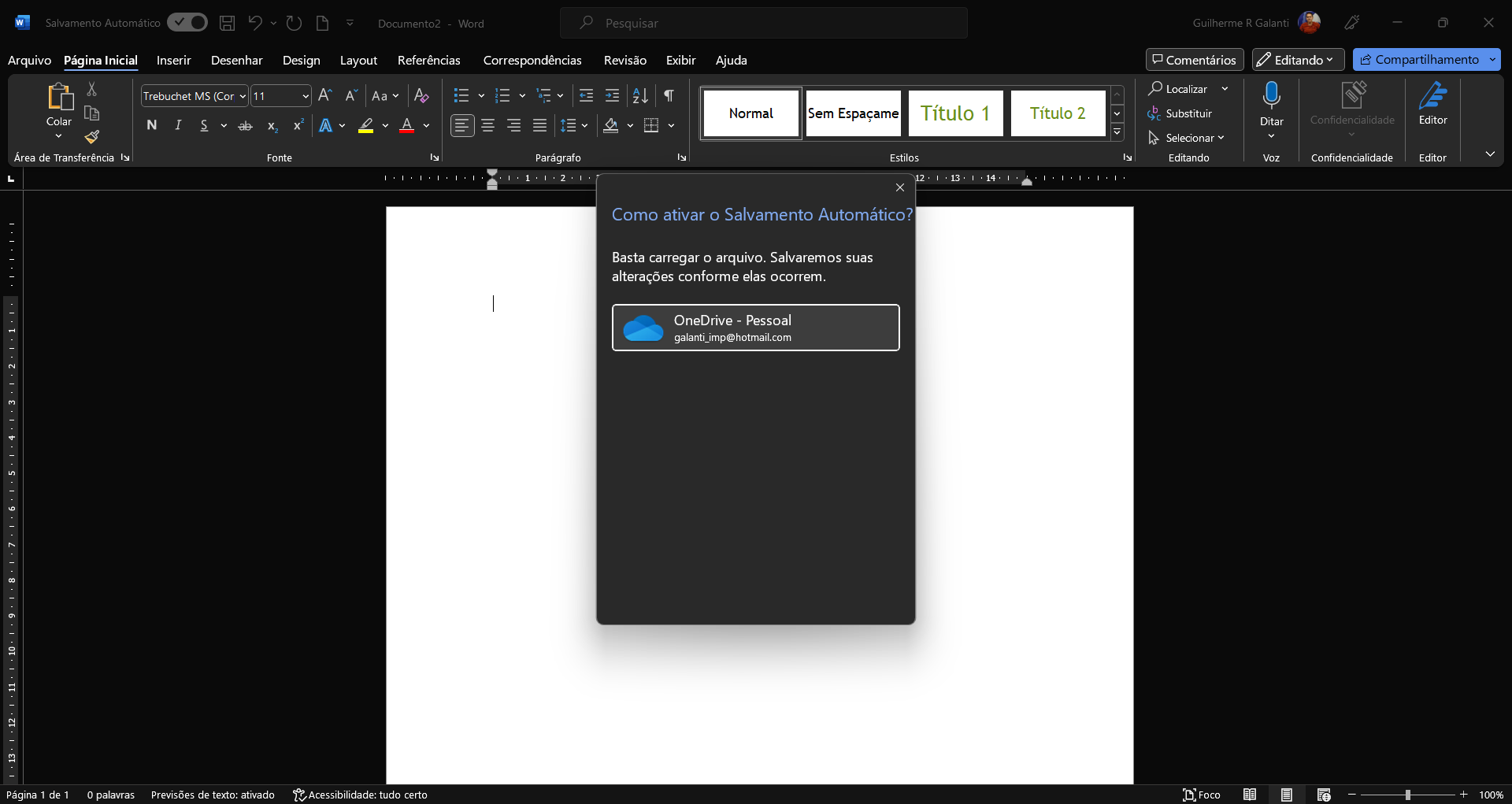Screen dimensions: 1512x804
Task: Switch to the Revisão tab
Action: point(625,60)
